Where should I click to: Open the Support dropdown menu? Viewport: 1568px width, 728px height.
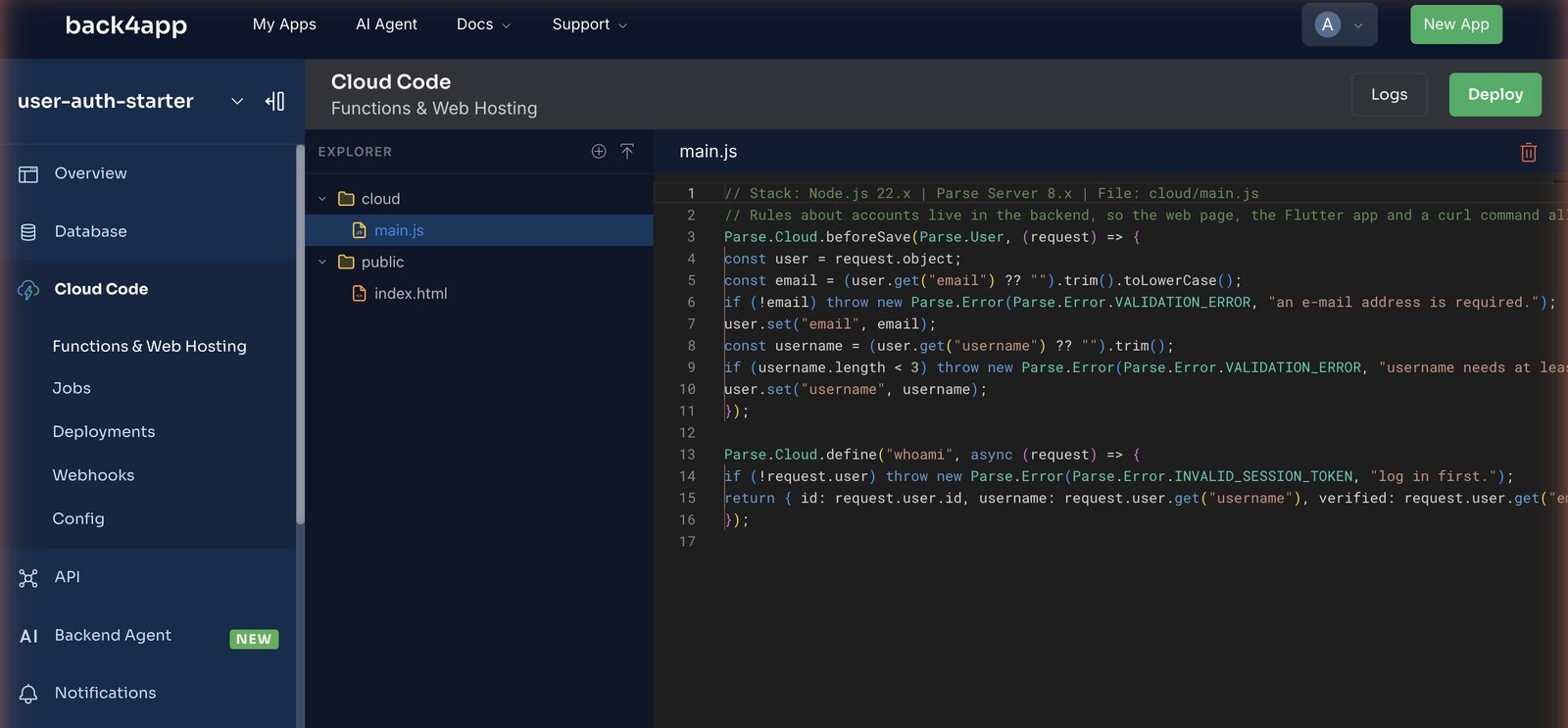pyautogui.click(x=589, y=24)
